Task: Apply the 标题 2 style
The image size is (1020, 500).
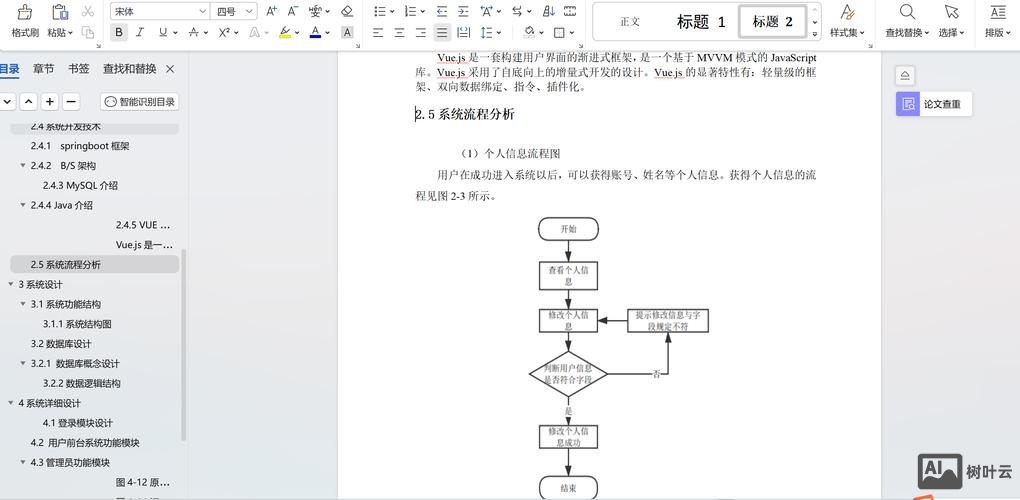Action: 773,21
